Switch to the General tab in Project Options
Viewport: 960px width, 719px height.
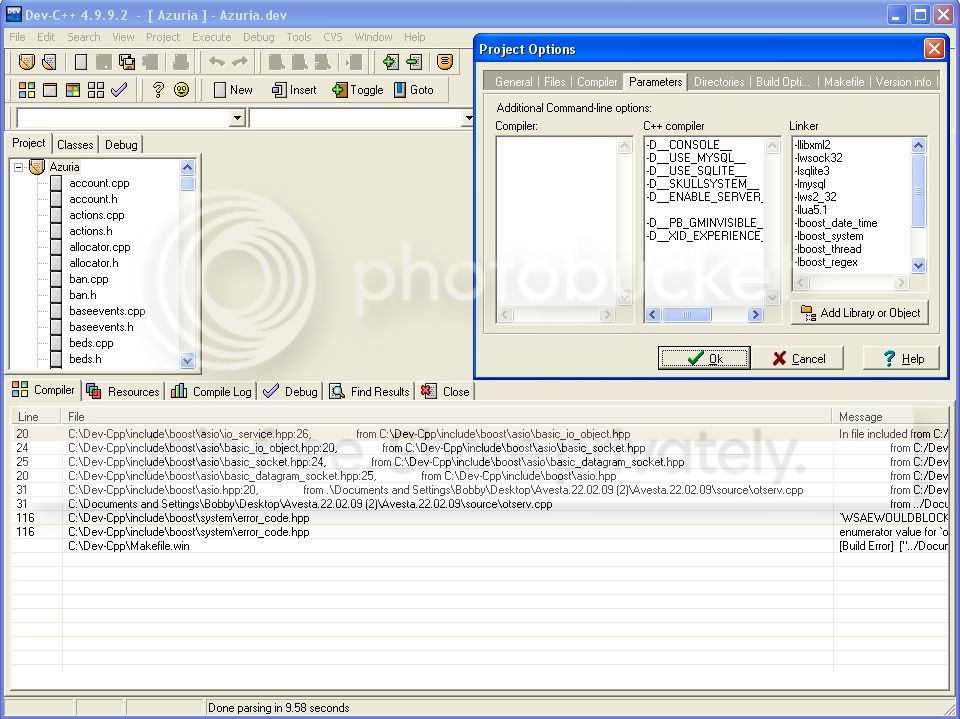point(513,81)
